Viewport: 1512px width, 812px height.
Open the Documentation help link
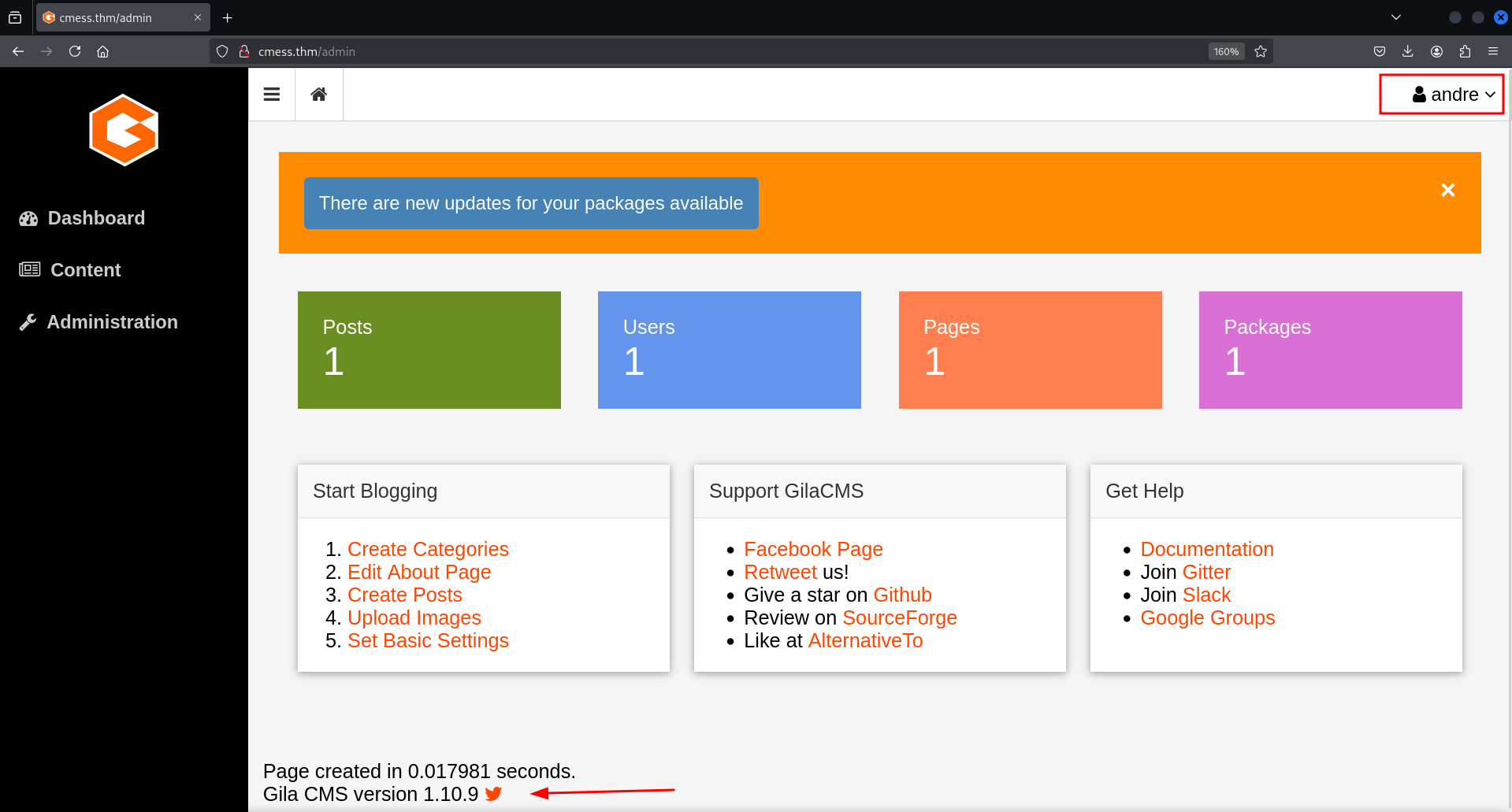[1206, 549]
